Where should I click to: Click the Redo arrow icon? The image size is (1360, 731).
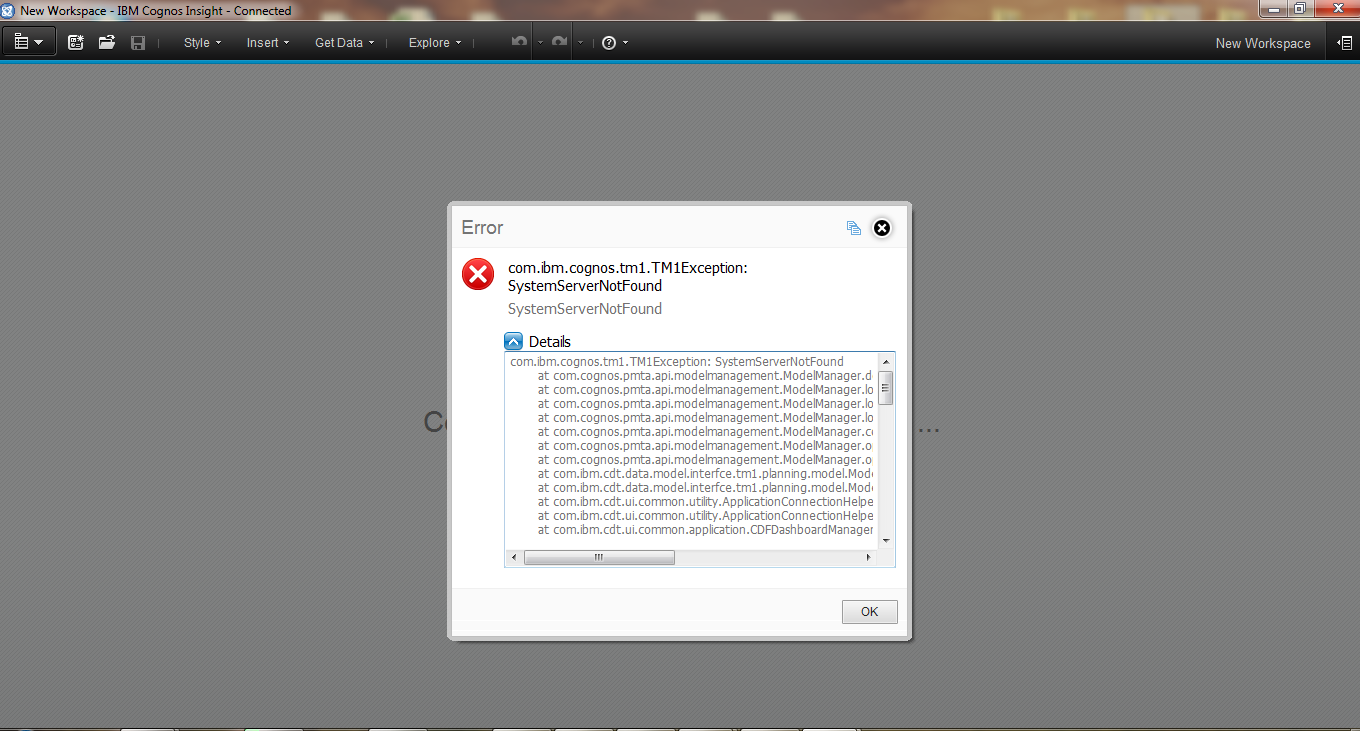[559, 43]
